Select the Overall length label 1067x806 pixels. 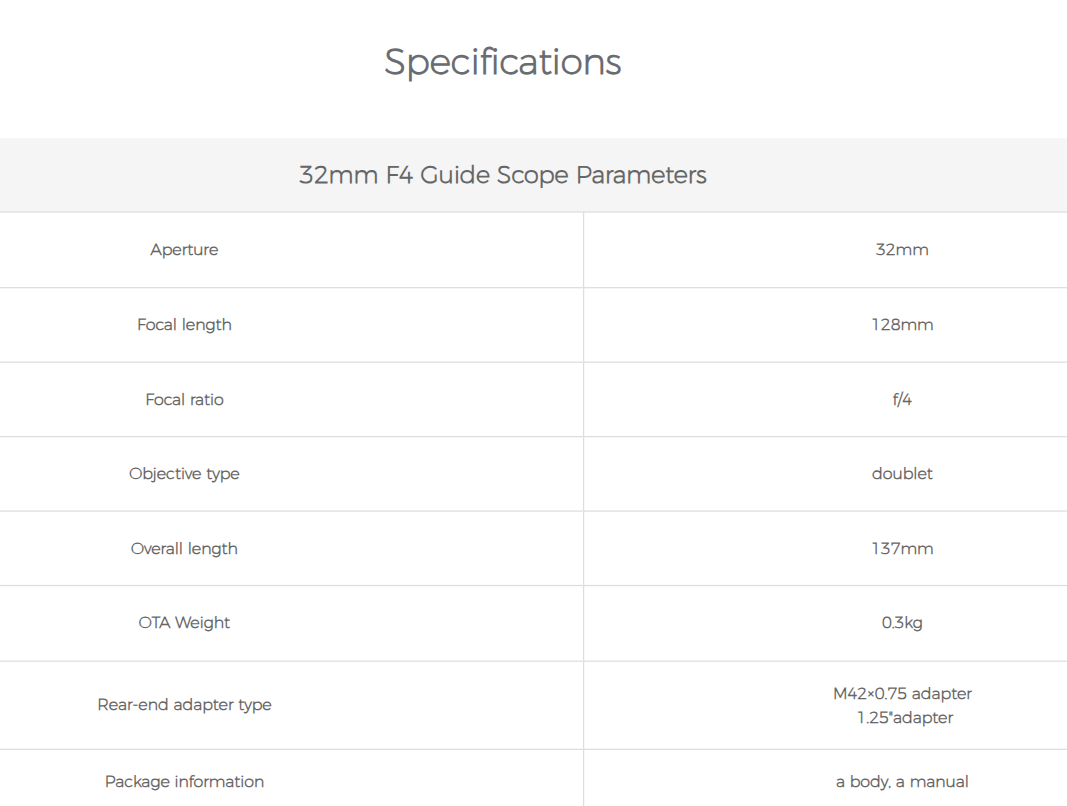click(184, 549)
